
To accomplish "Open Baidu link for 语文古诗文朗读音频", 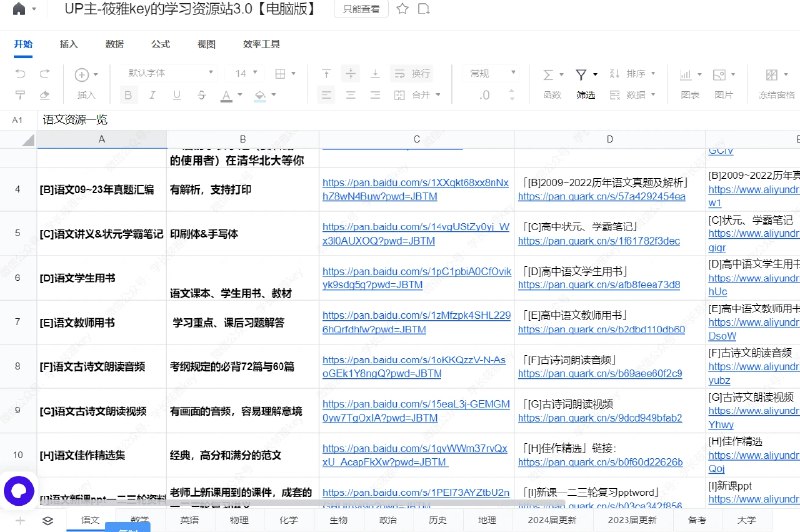I will [414, 367].
